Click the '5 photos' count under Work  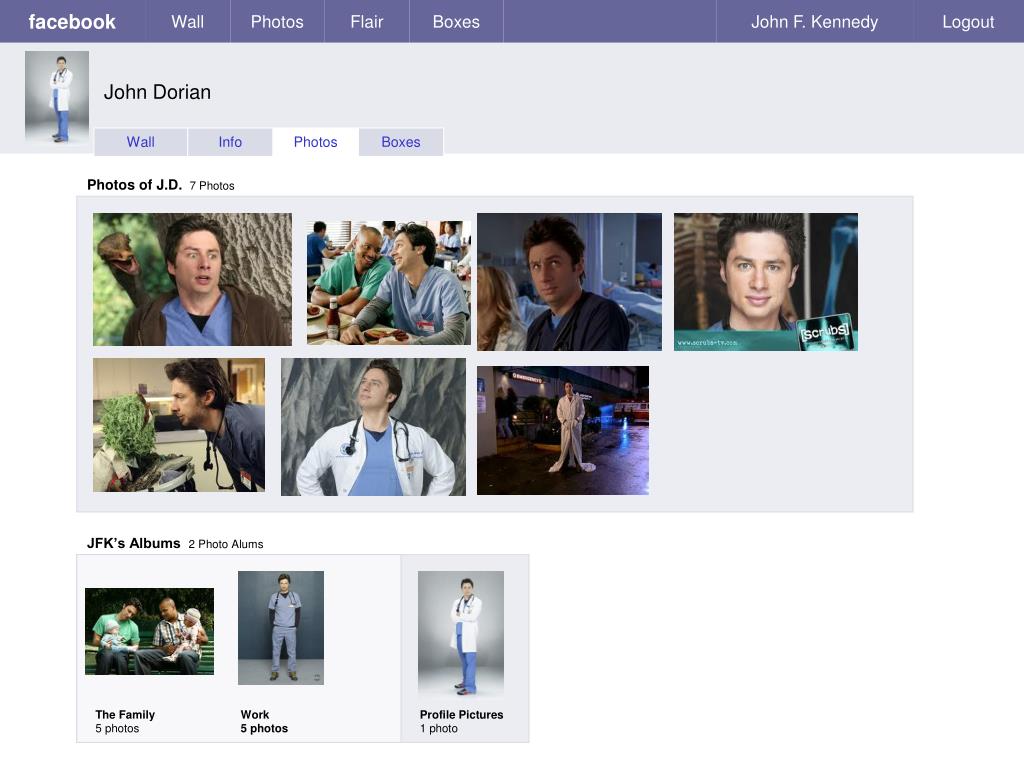point(264,728)
